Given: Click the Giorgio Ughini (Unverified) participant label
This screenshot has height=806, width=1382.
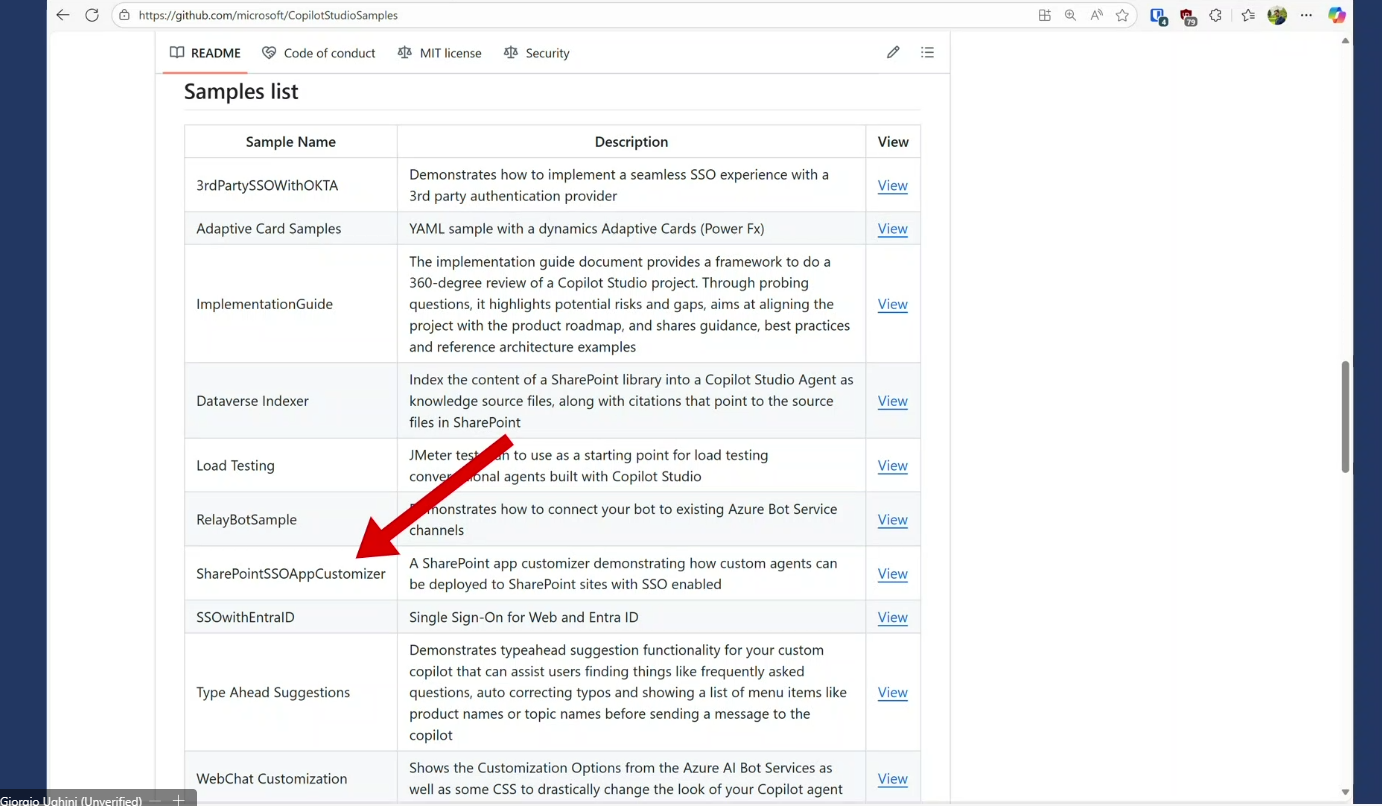Looking at the screenshot, I should click(x=71, y=800).
